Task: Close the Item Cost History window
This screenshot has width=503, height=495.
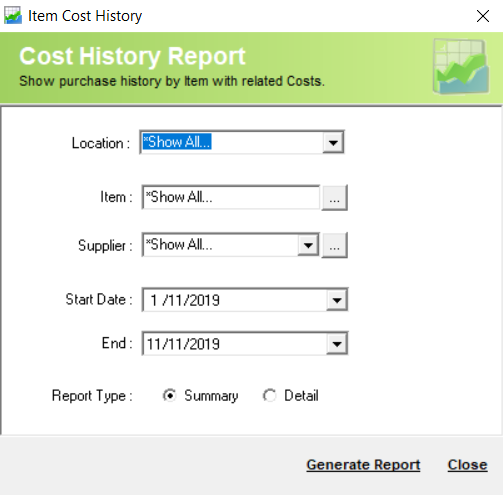Action: click(483, 16)
